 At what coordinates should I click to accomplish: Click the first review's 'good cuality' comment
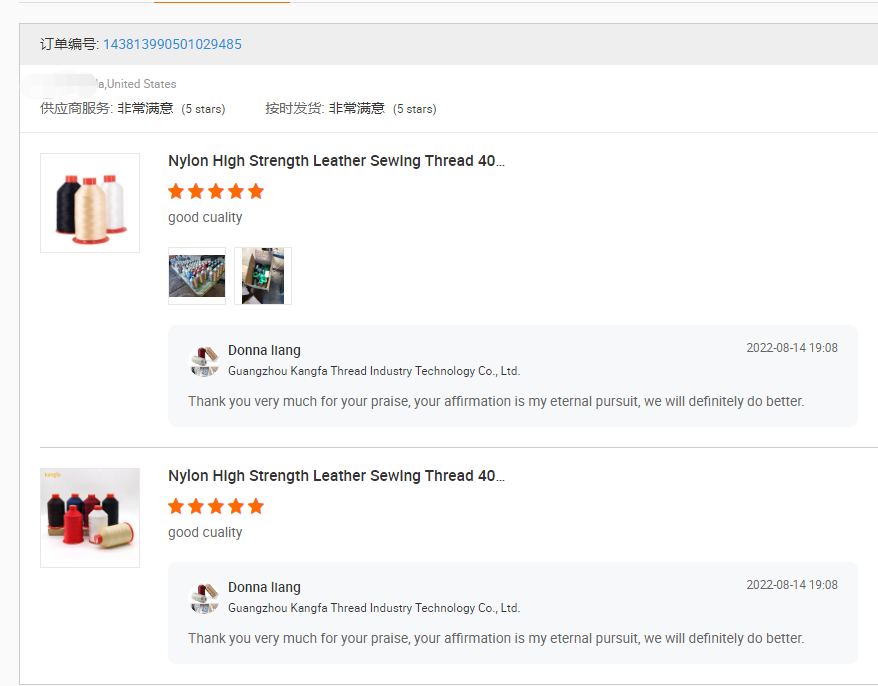205,217
